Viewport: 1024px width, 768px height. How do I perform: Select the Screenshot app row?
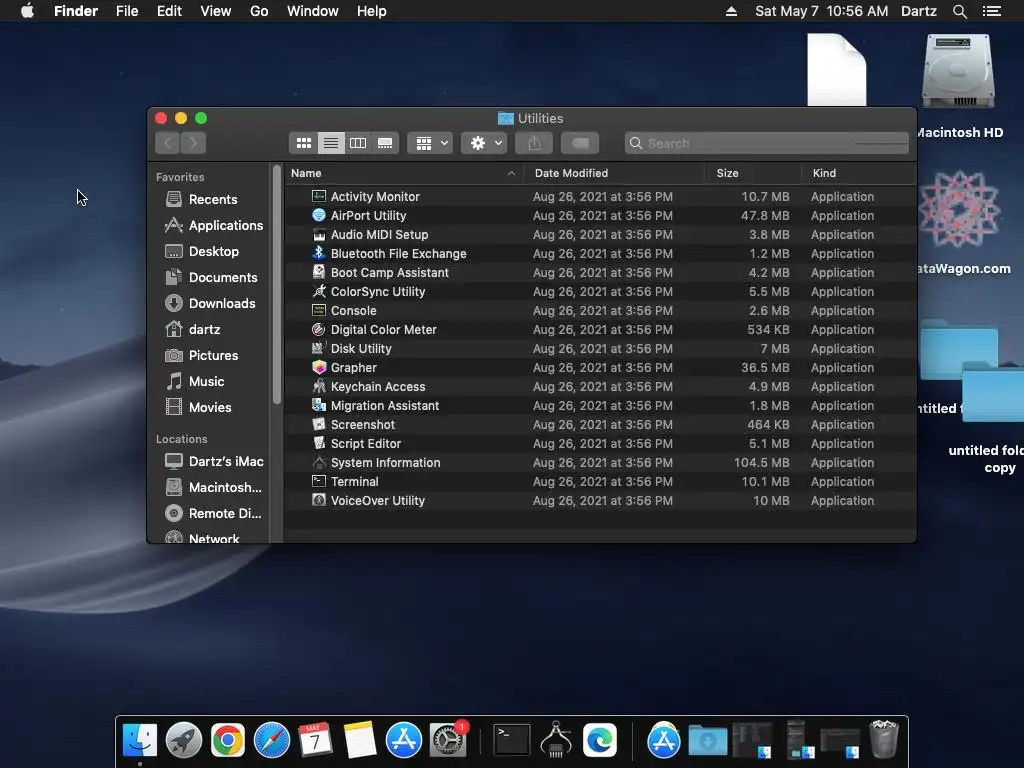tap(600, 424)
